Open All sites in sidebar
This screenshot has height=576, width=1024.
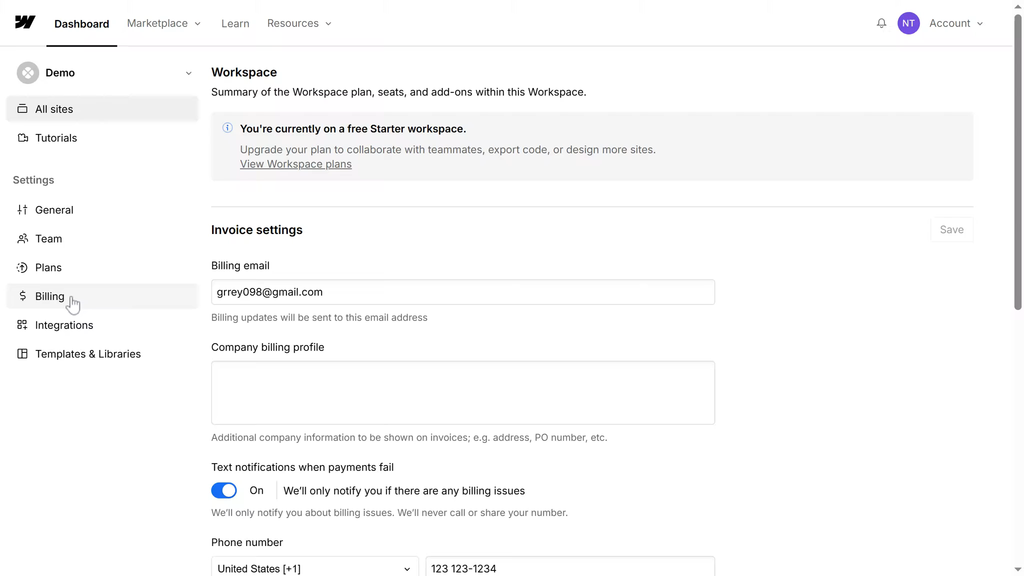coord(54,109)
